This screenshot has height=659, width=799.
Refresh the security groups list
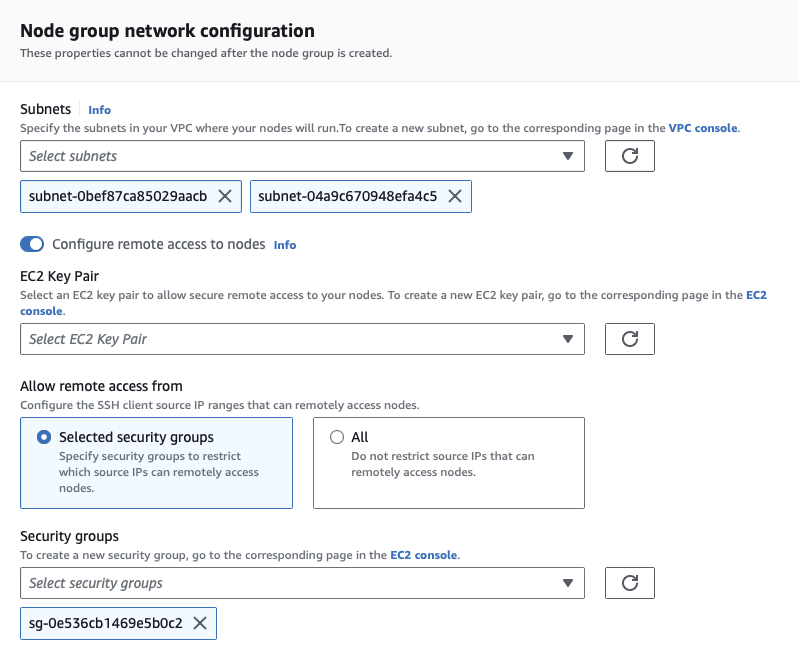[629, 583]
